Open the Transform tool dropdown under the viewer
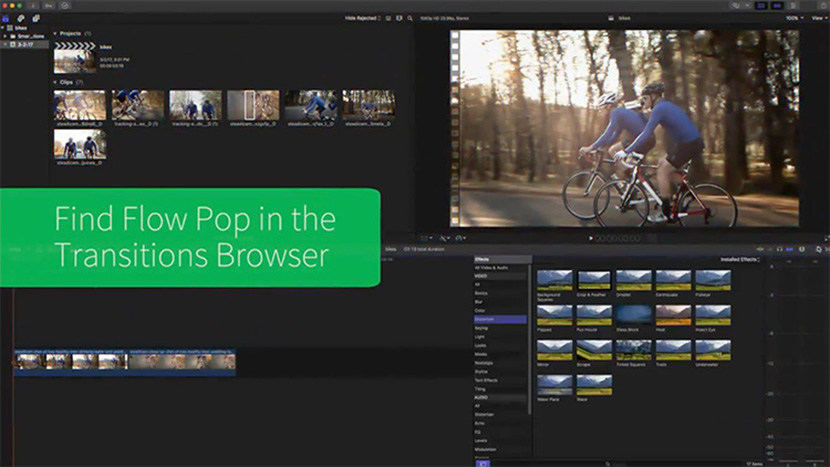This screenshot has height=467, width=830. (427, 238)
